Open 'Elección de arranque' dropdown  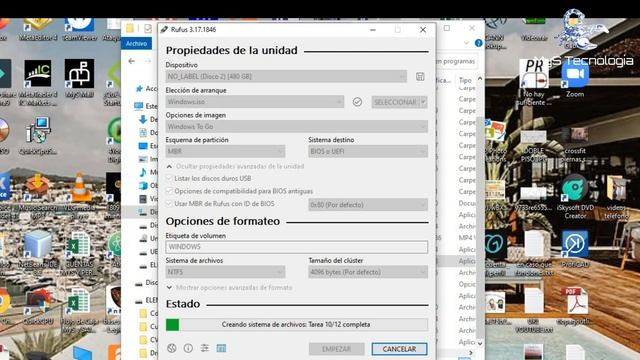[255, 102]
